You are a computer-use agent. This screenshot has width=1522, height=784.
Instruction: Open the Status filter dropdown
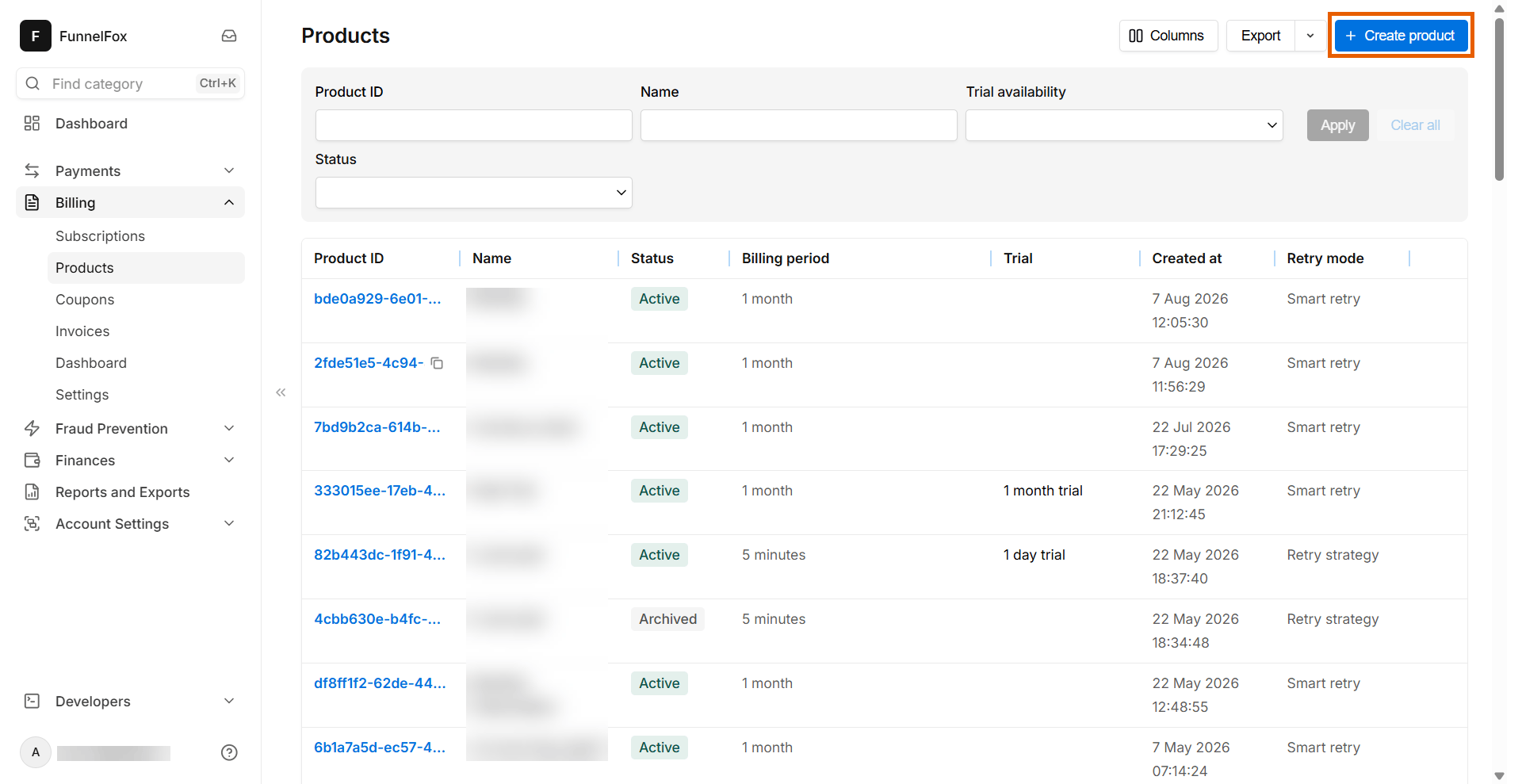pyautogui.click(x=473, y=193)
